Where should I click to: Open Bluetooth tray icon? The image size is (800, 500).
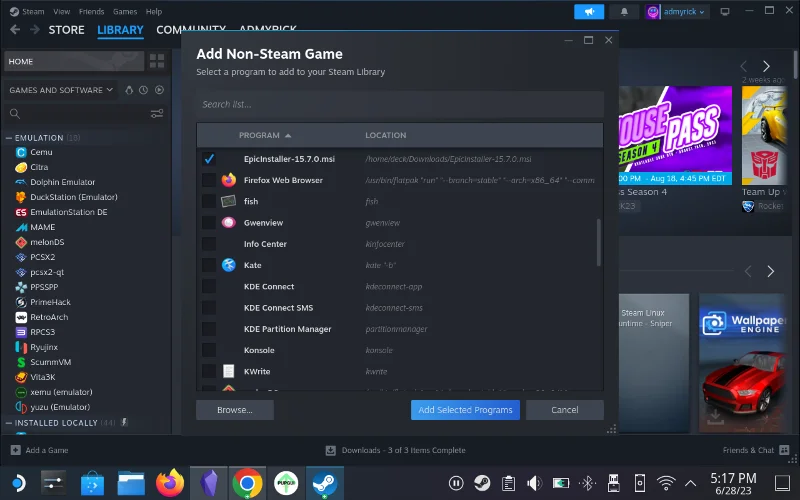tap(587, 483)
